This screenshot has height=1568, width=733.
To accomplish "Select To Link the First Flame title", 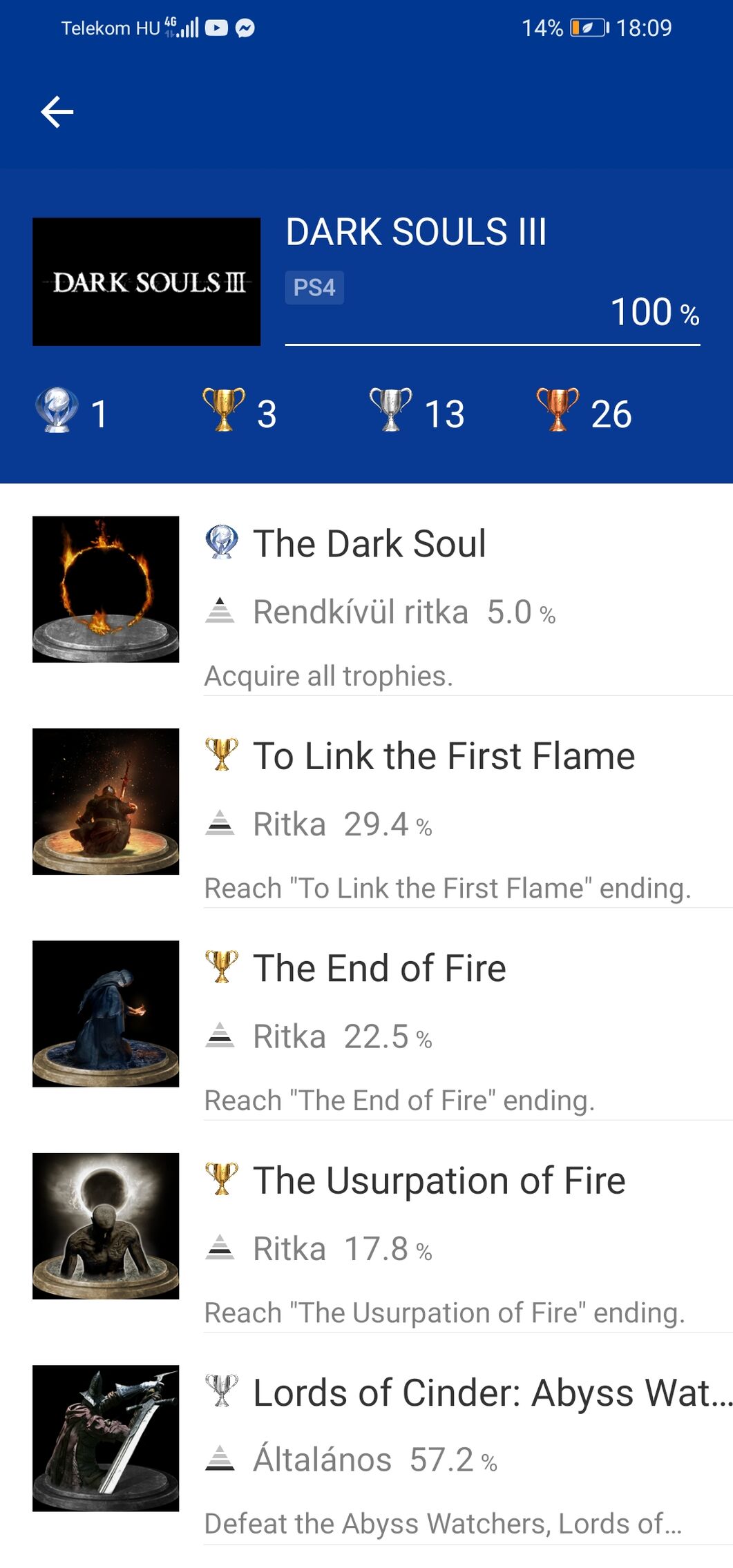I will [x=444, y=756].
